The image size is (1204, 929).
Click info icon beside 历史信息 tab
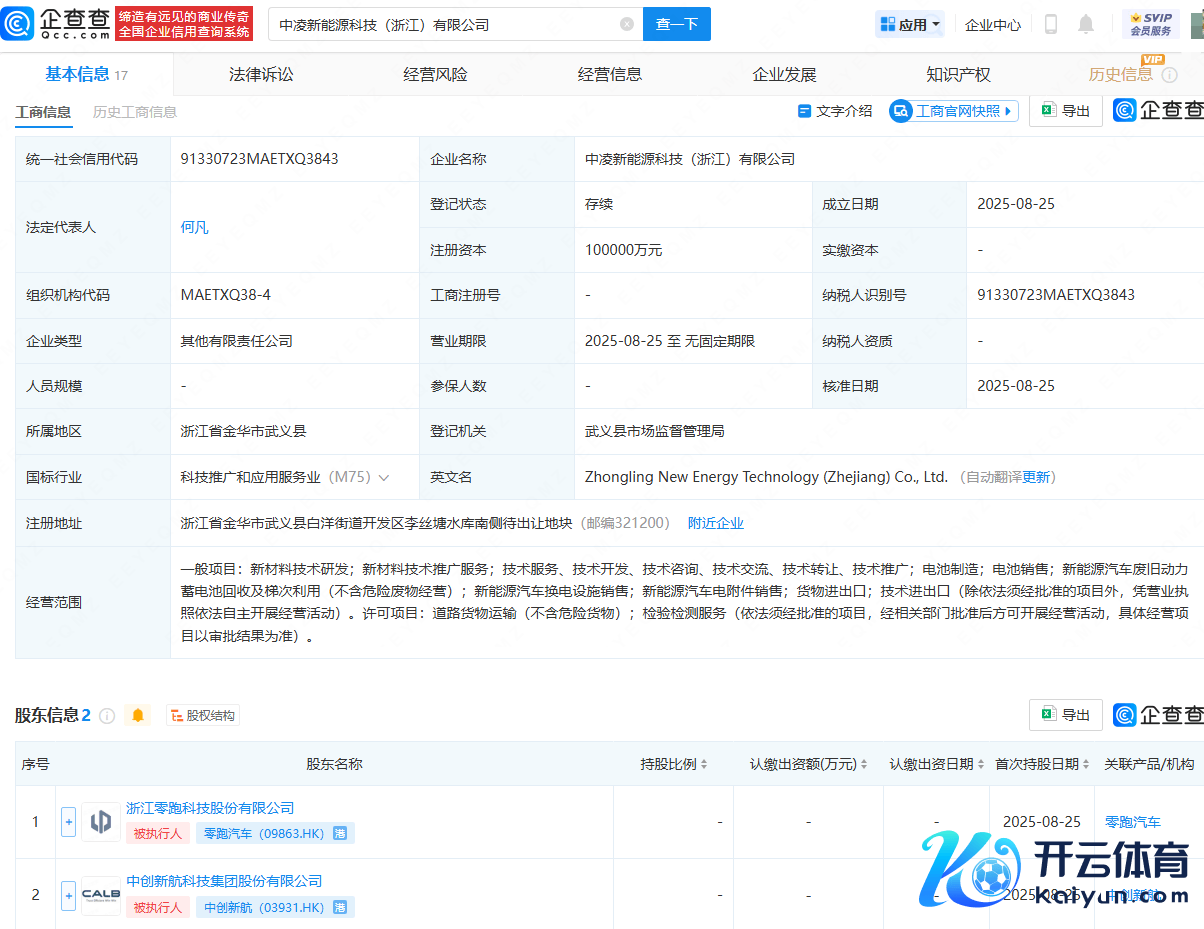[x=1171, y=75]
